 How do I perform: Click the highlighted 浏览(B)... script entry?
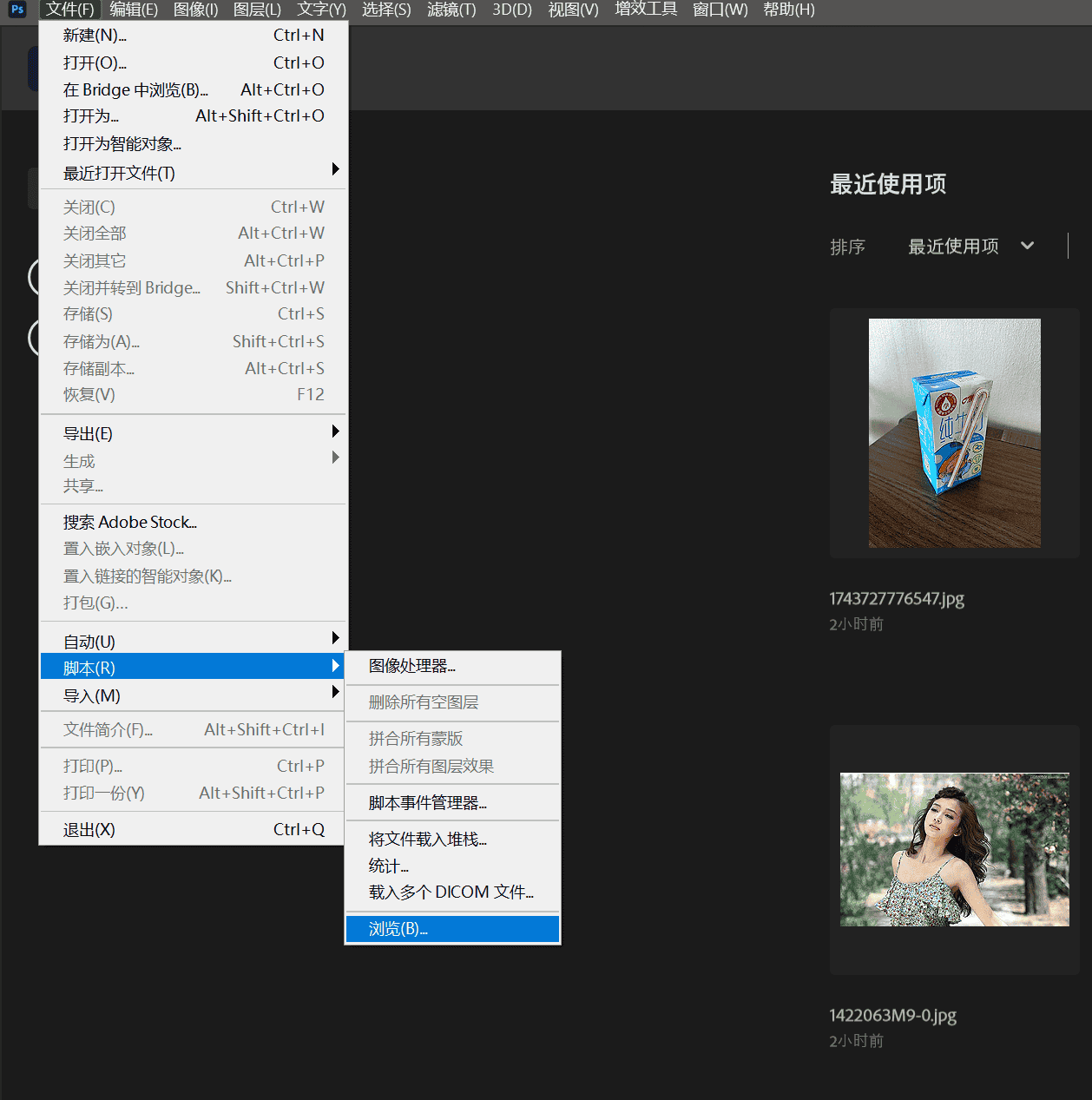pyautogui.click(x=452, y=929)
